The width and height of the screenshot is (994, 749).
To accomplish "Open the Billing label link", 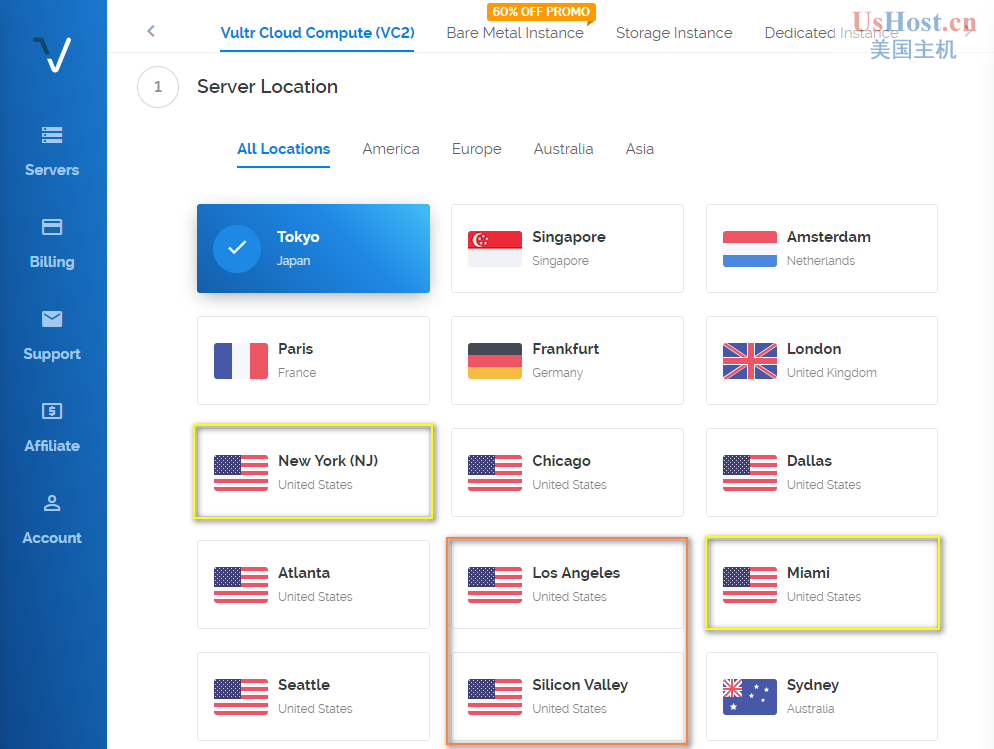I will click(52, 262).
